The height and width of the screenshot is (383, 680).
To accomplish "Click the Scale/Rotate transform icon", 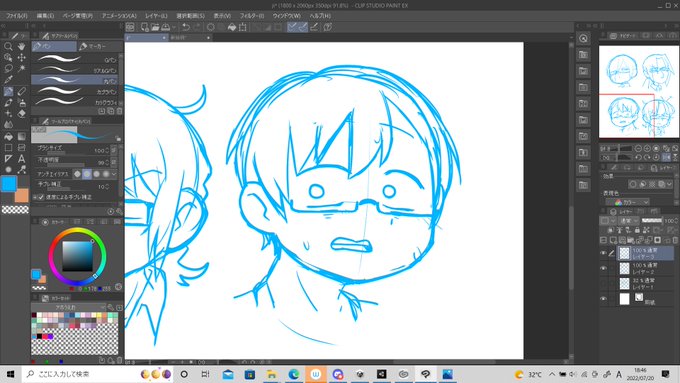I will pos(243,27).
